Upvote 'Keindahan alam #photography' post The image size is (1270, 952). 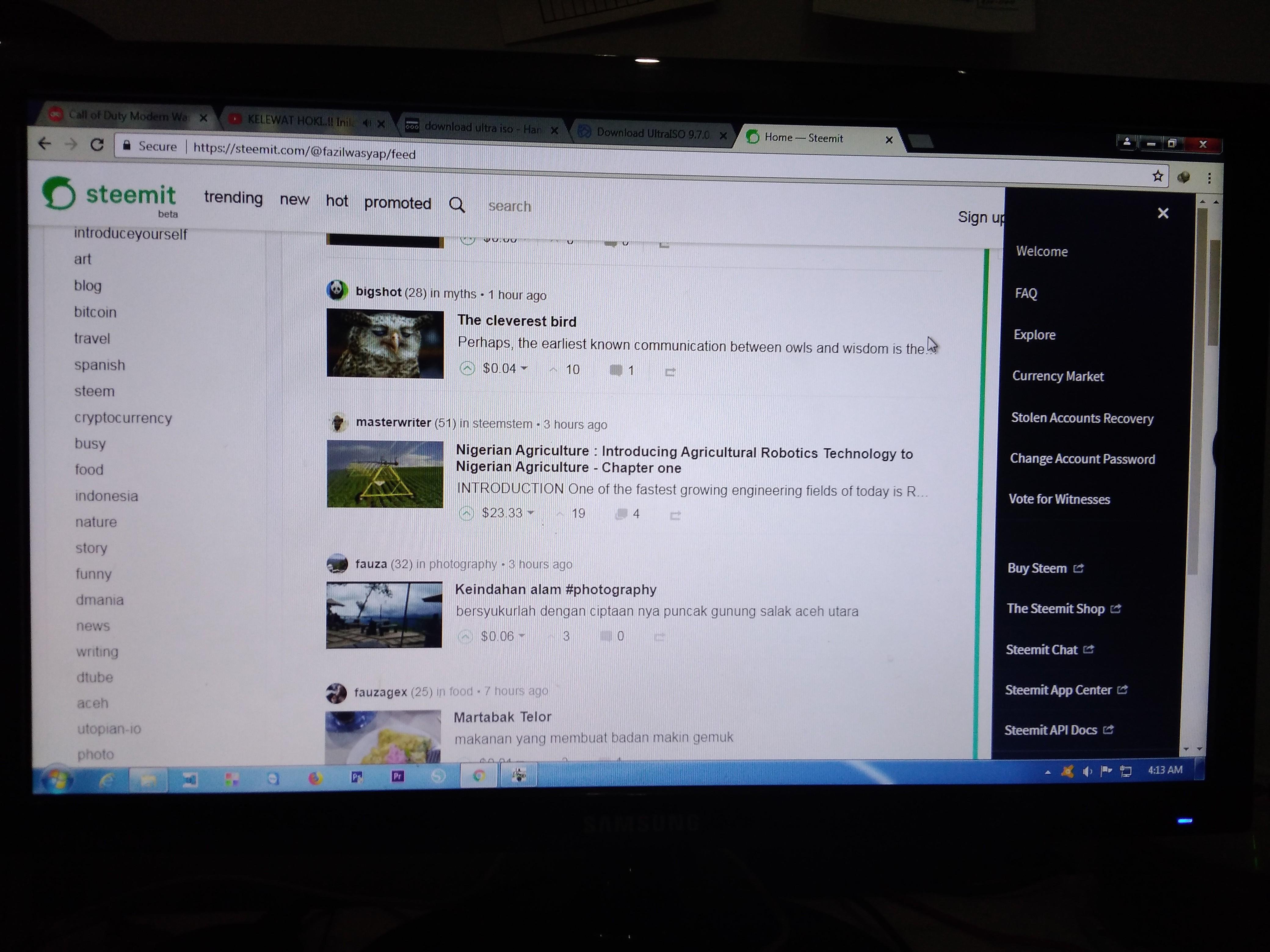point(465,636)
